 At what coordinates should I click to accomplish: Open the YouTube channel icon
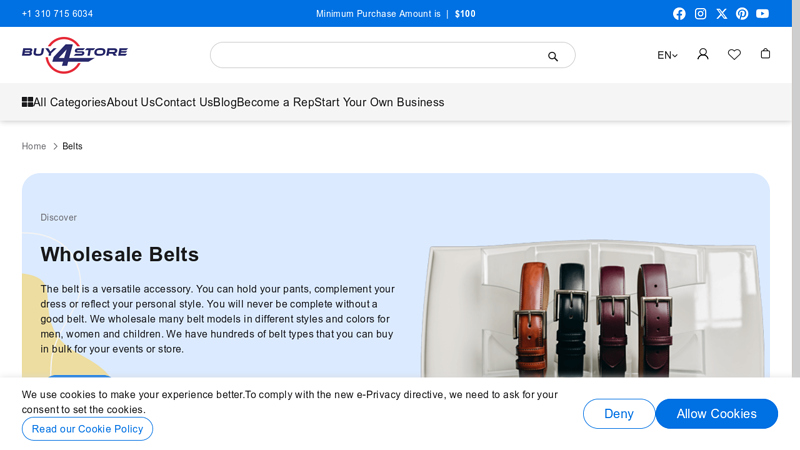click(763, 14)
